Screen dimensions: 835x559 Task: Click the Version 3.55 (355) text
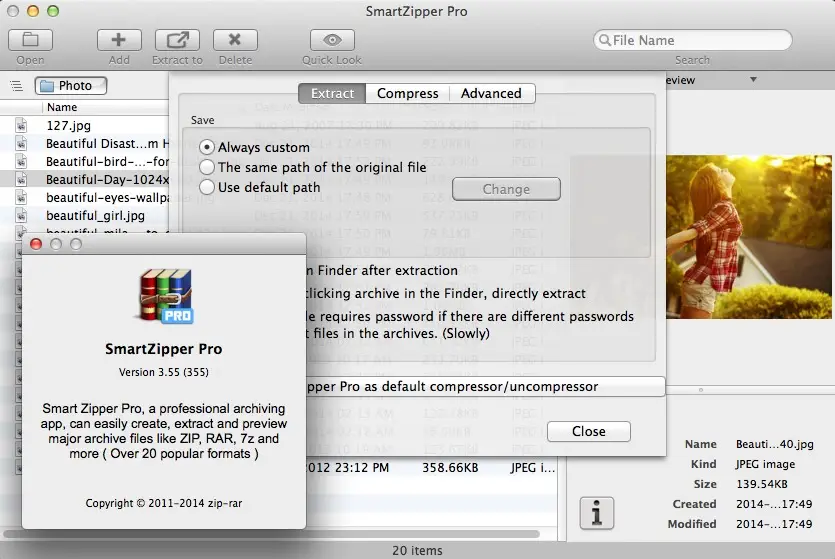tap(163, 372)
